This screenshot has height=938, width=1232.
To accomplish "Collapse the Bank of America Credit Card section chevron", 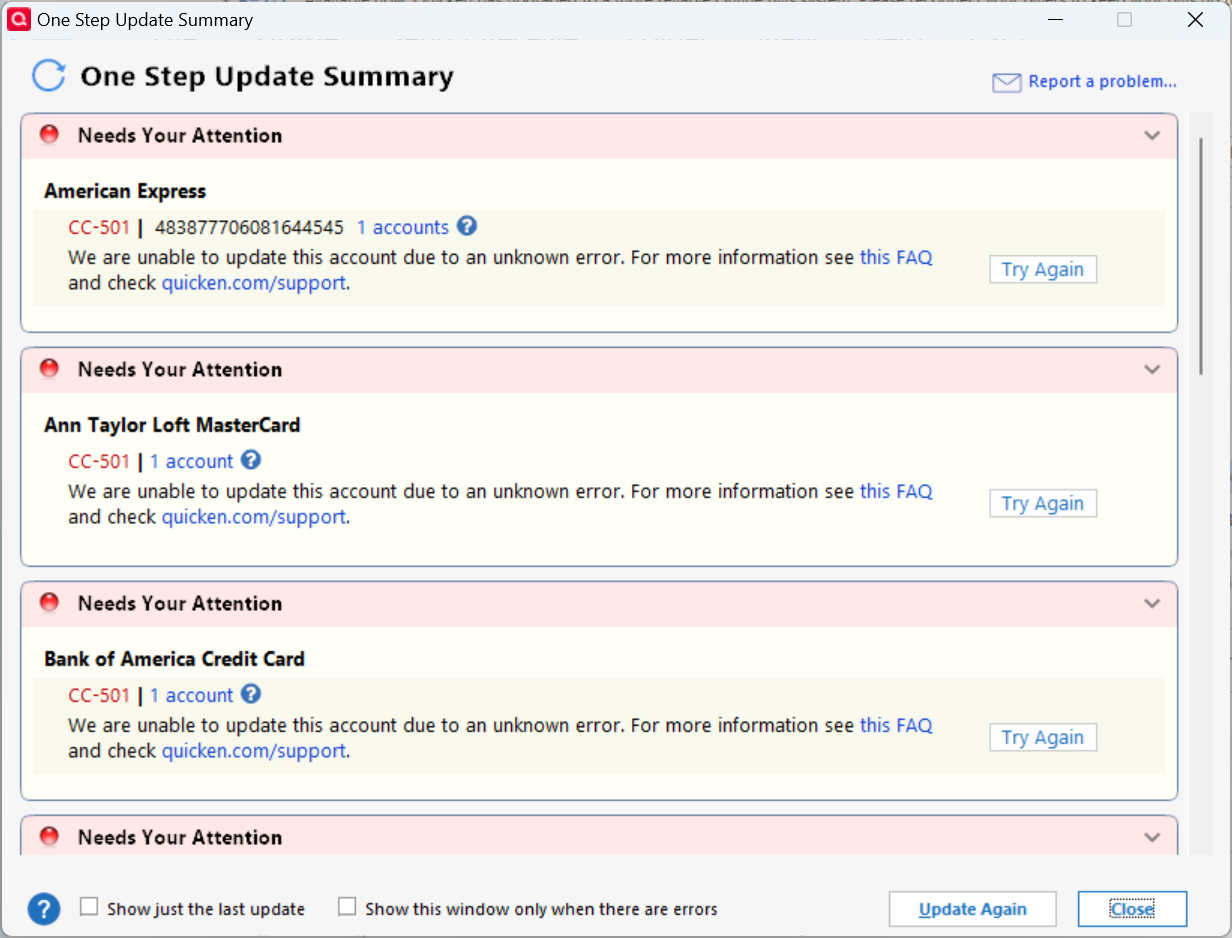I will tap(1152, 604).
